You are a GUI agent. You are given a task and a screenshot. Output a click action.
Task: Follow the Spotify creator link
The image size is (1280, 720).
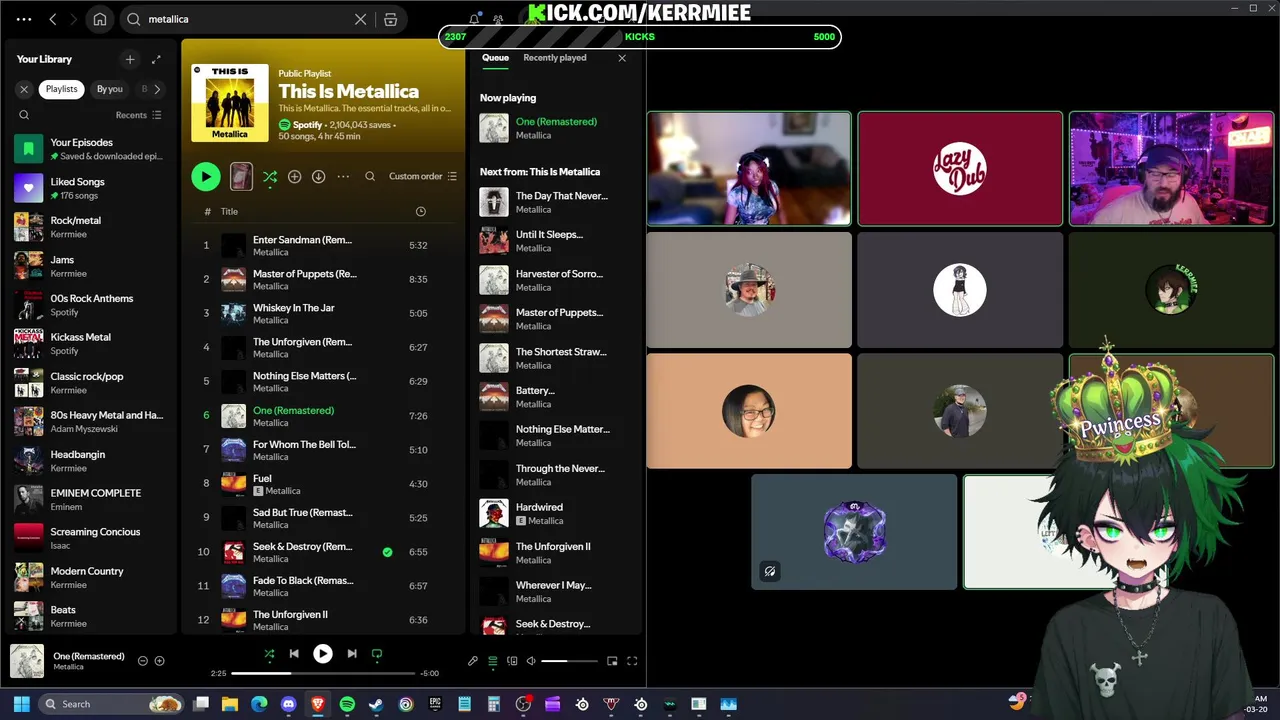pyautogui.click(x=307, y=125)
